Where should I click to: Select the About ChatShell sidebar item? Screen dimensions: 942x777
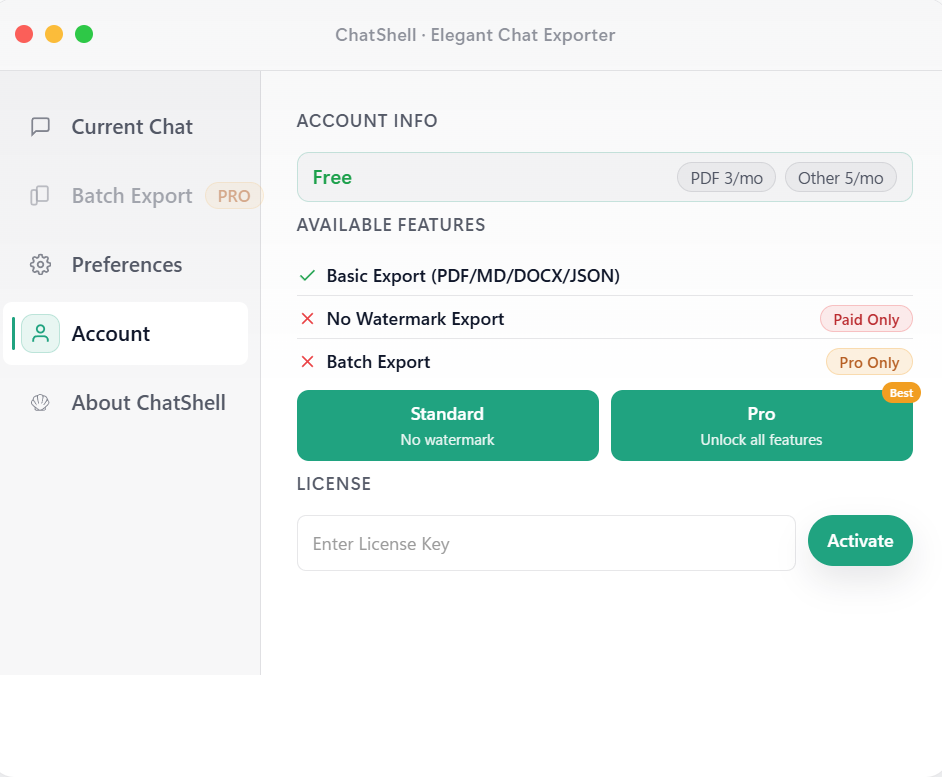(148, 403)
